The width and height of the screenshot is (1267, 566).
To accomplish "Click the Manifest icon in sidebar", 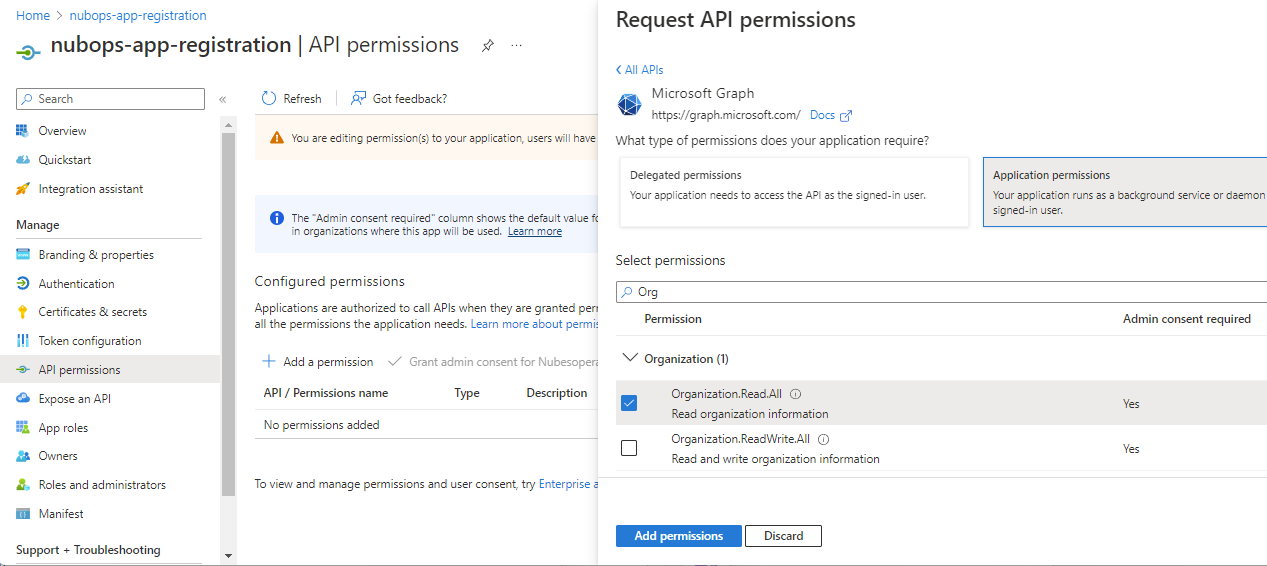I will click(23, 514).
